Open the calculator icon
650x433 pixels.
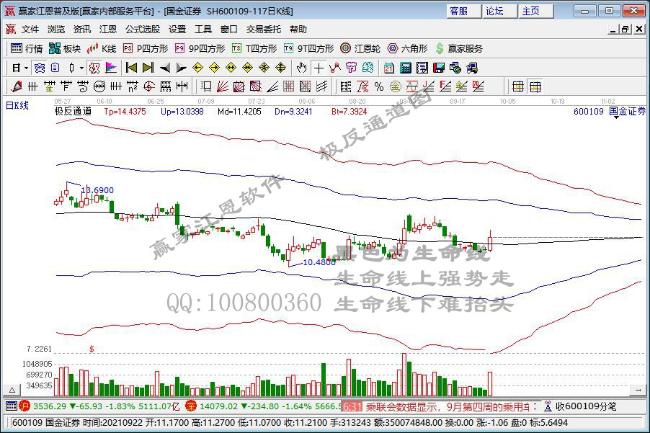point(405,68)
